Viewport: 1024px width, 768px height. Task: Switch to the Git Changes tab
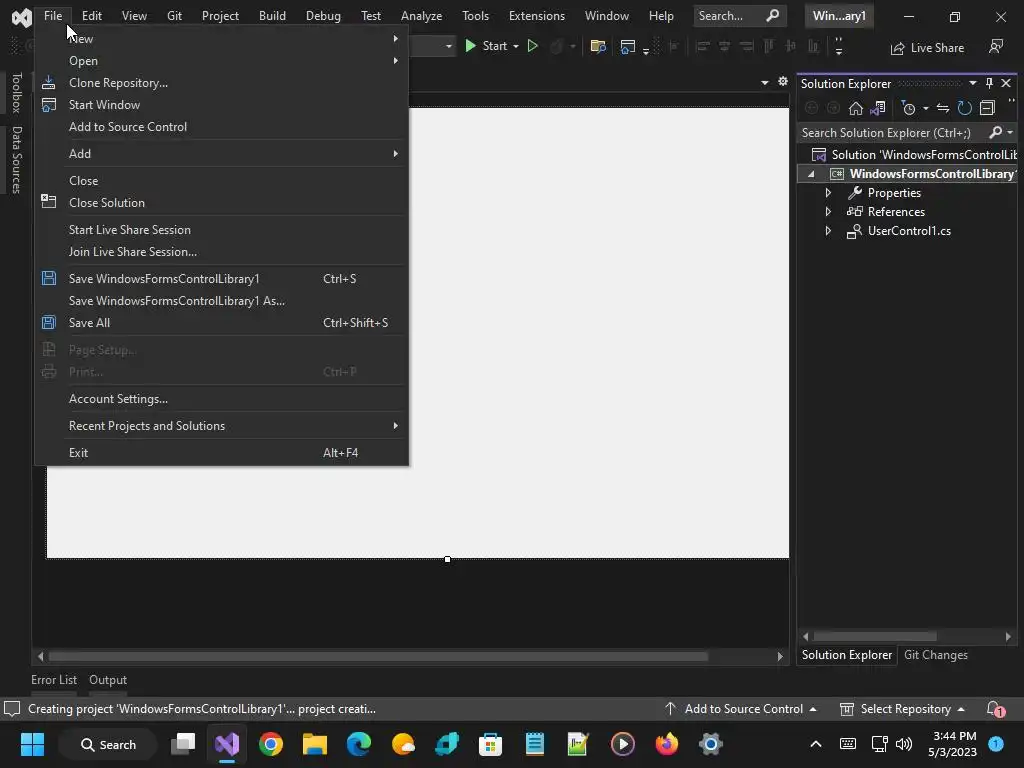tap(935, 655)
